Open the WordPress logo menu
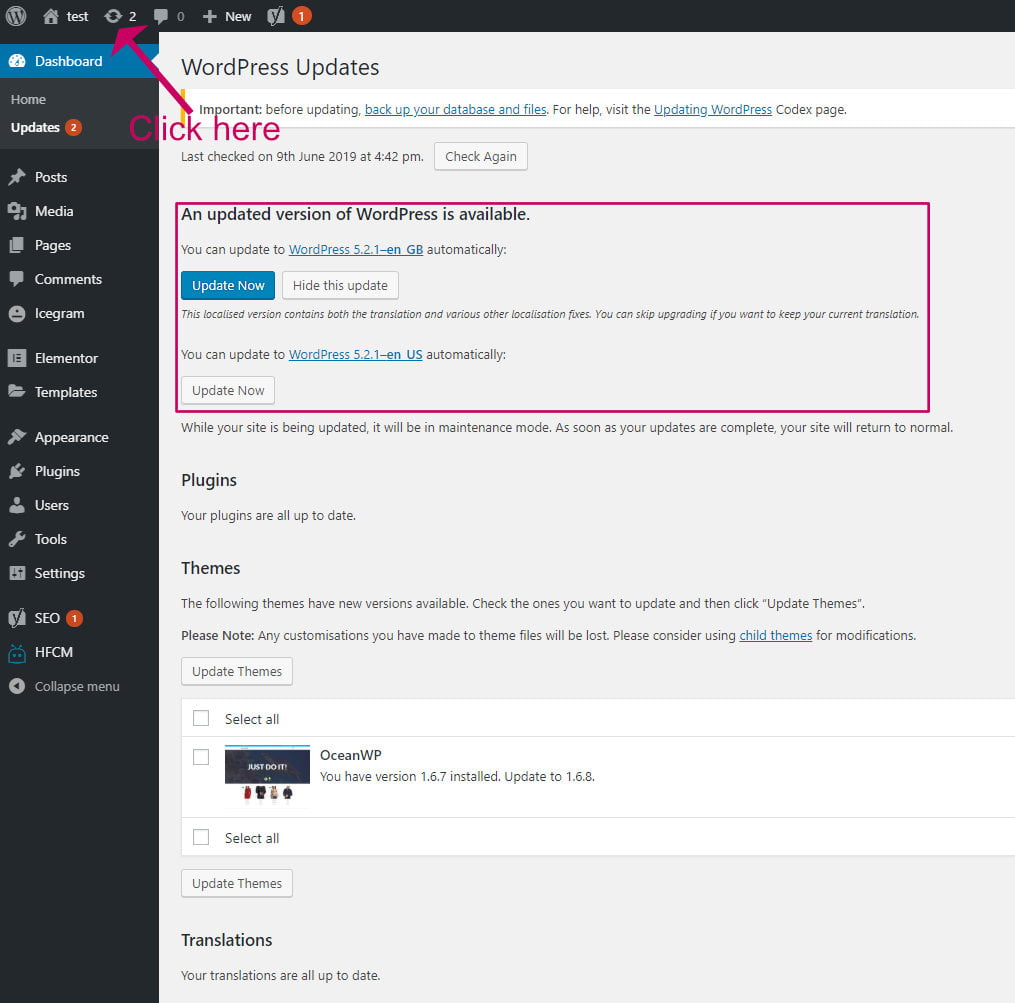 coord(16,16)
